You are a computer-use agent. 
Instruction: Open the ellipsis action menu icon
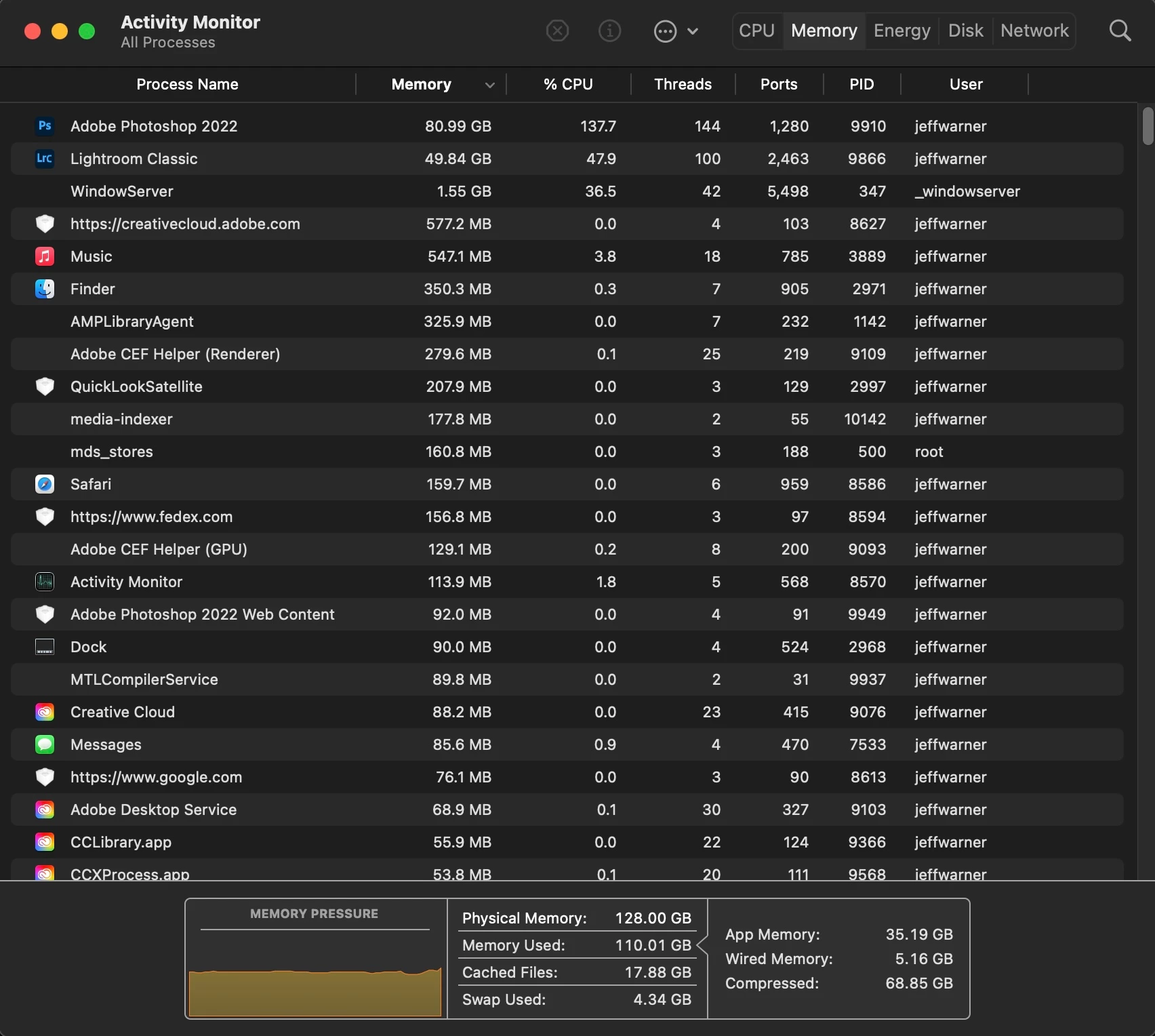coord(665,31)
